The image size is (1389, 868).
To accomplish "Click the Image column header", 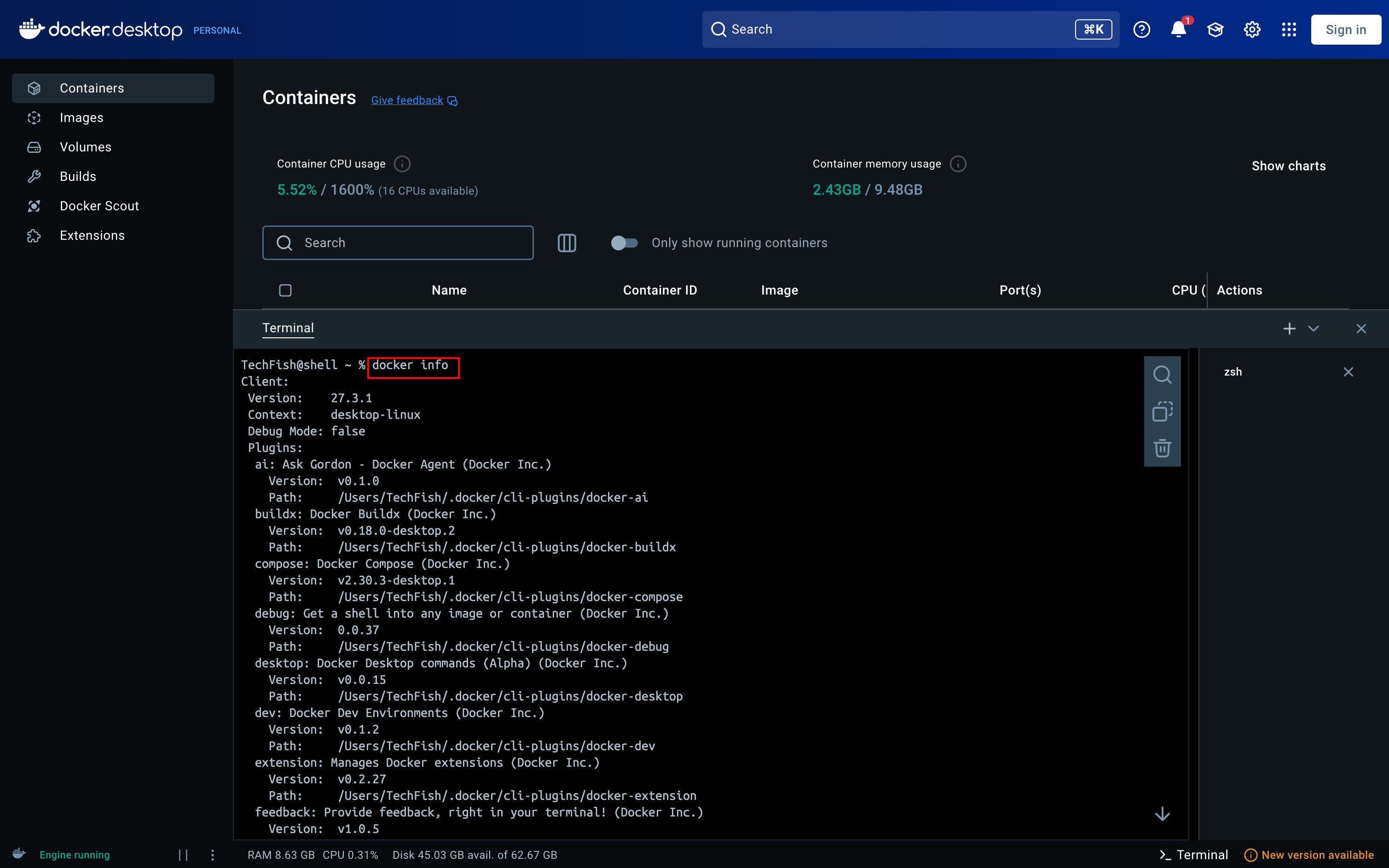I will click(x=780, y=290).
